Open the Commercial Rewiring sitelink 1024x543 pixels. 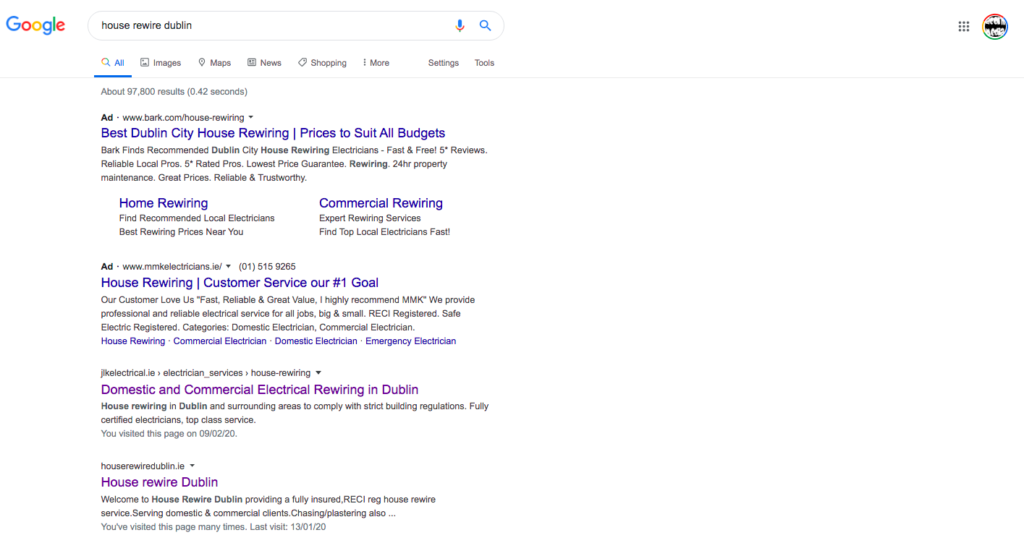381,203
